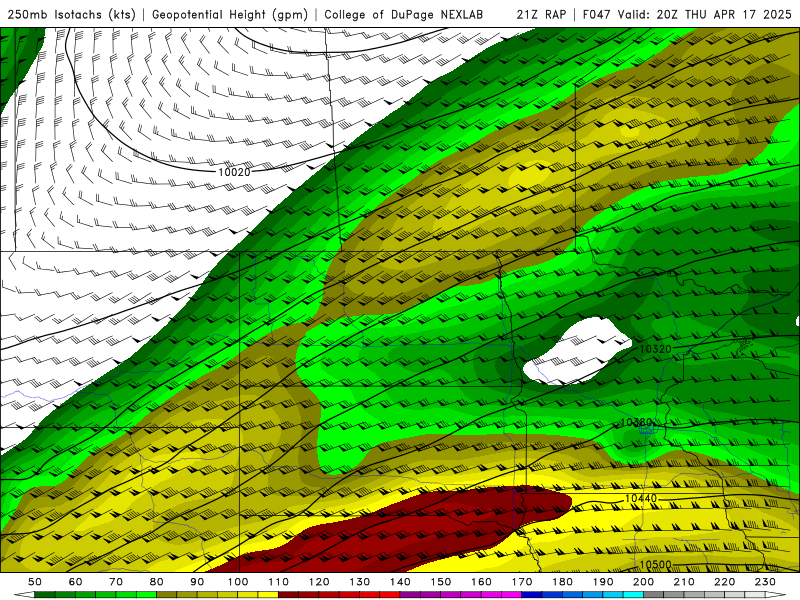This screenshot has height=600, width=800.
Task: Click the 190 value on the color scale
Action: pyautogui.click(x=603, y=582)
